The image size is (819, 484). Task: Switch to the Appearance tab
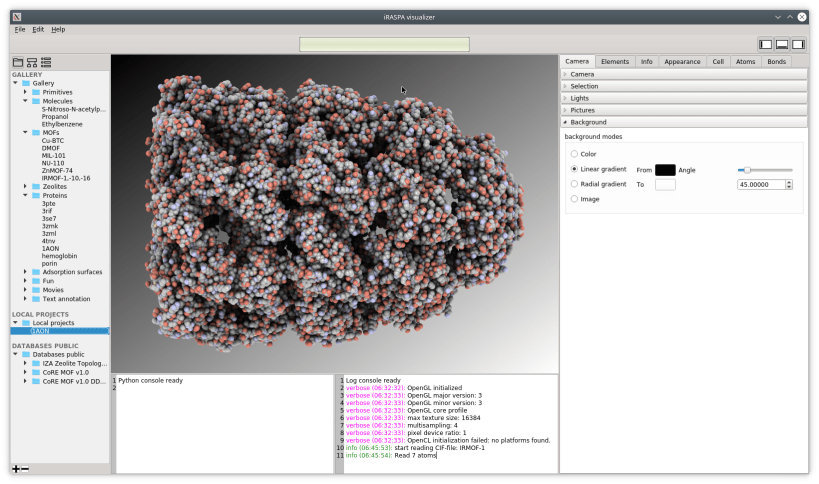(x=682, y=62)
